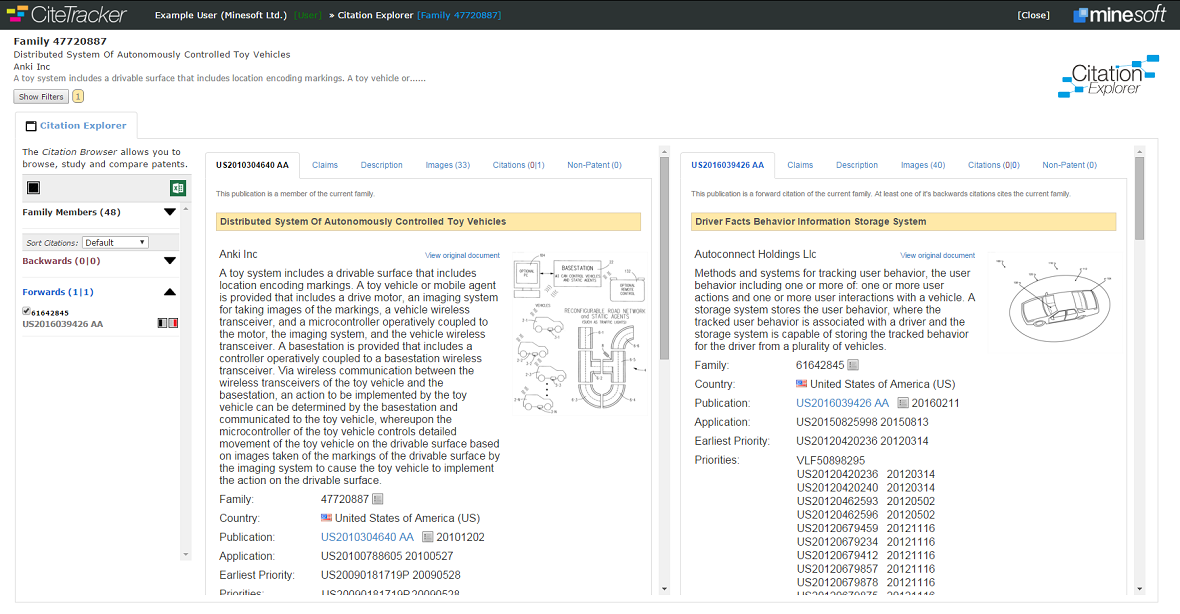Click the Family 47720887 breadcrumb link

point(459,15)
